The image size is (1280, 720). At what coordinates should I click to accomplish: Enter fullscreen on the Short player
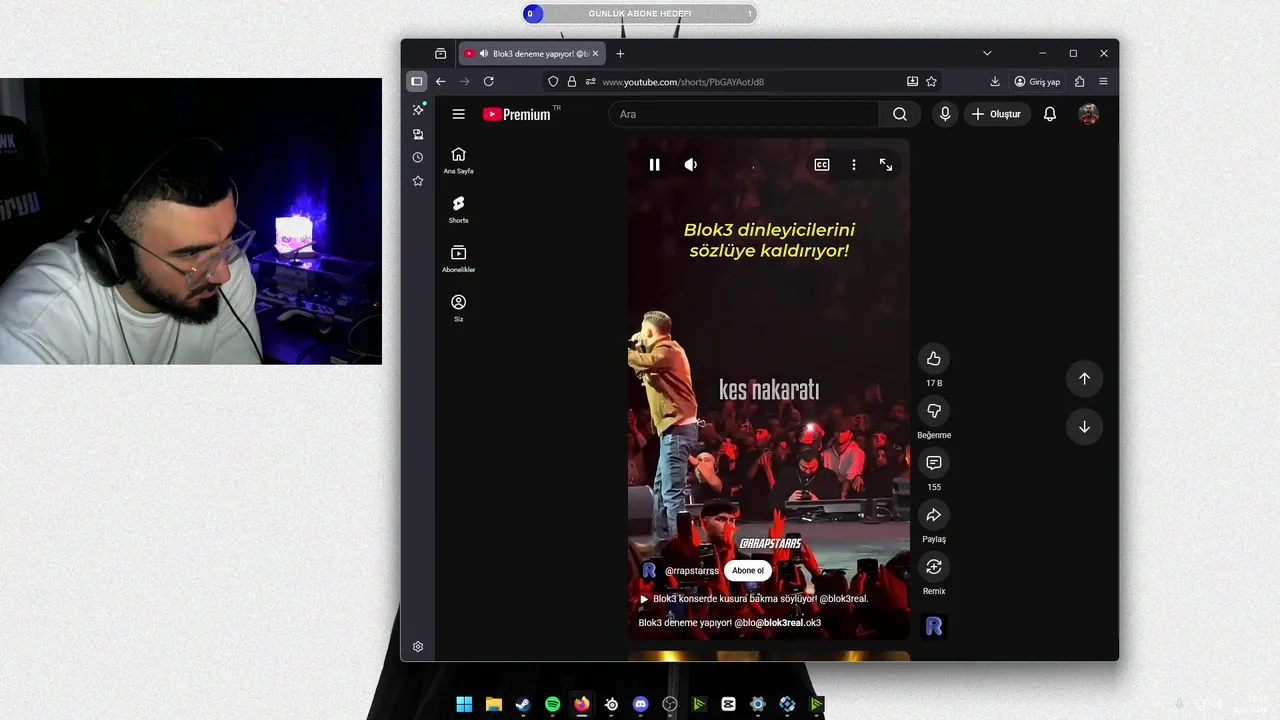click(x=886, y=165)
